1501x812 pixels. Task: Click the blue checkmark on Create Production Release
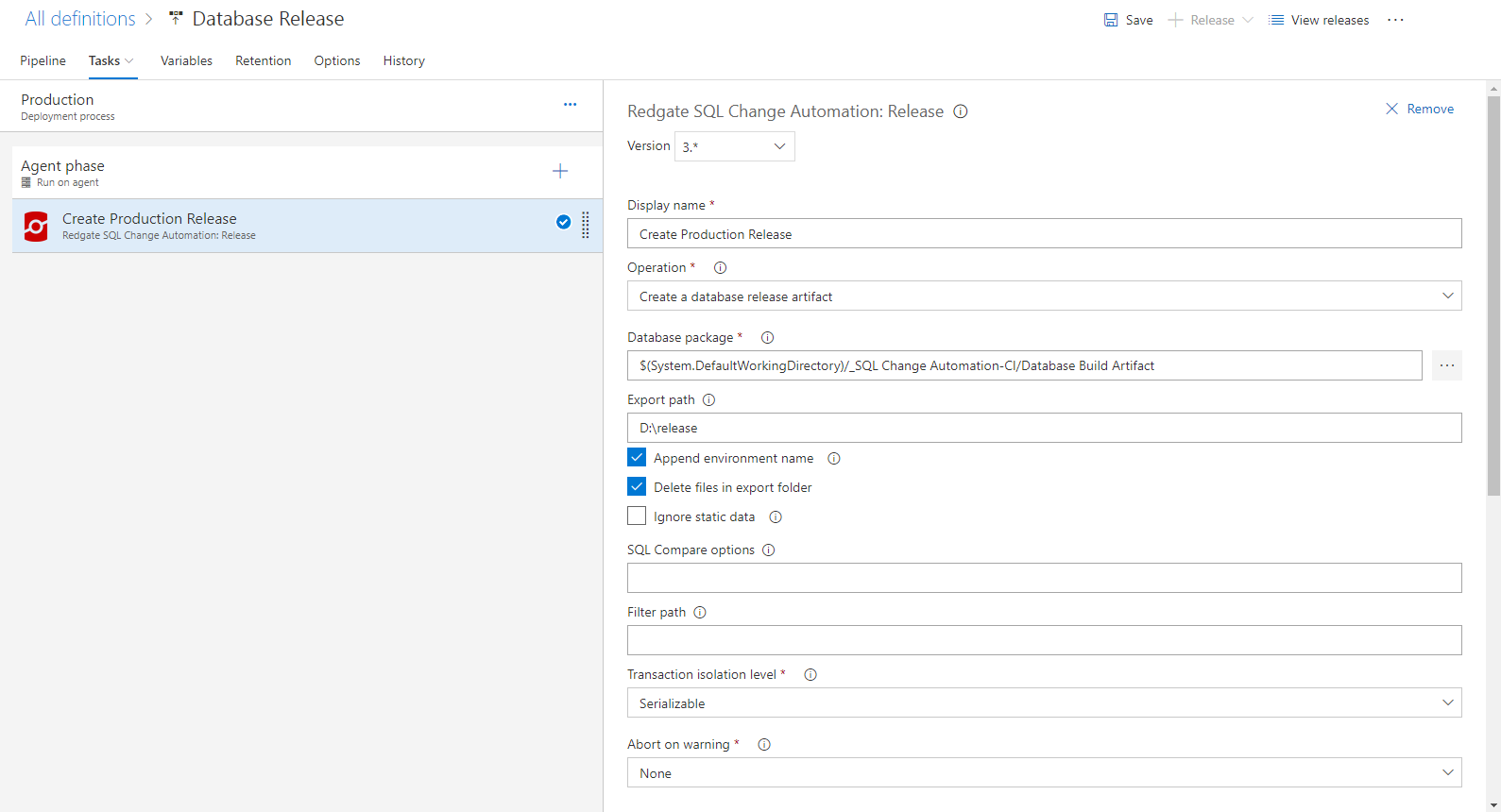(x=563, y=222)
